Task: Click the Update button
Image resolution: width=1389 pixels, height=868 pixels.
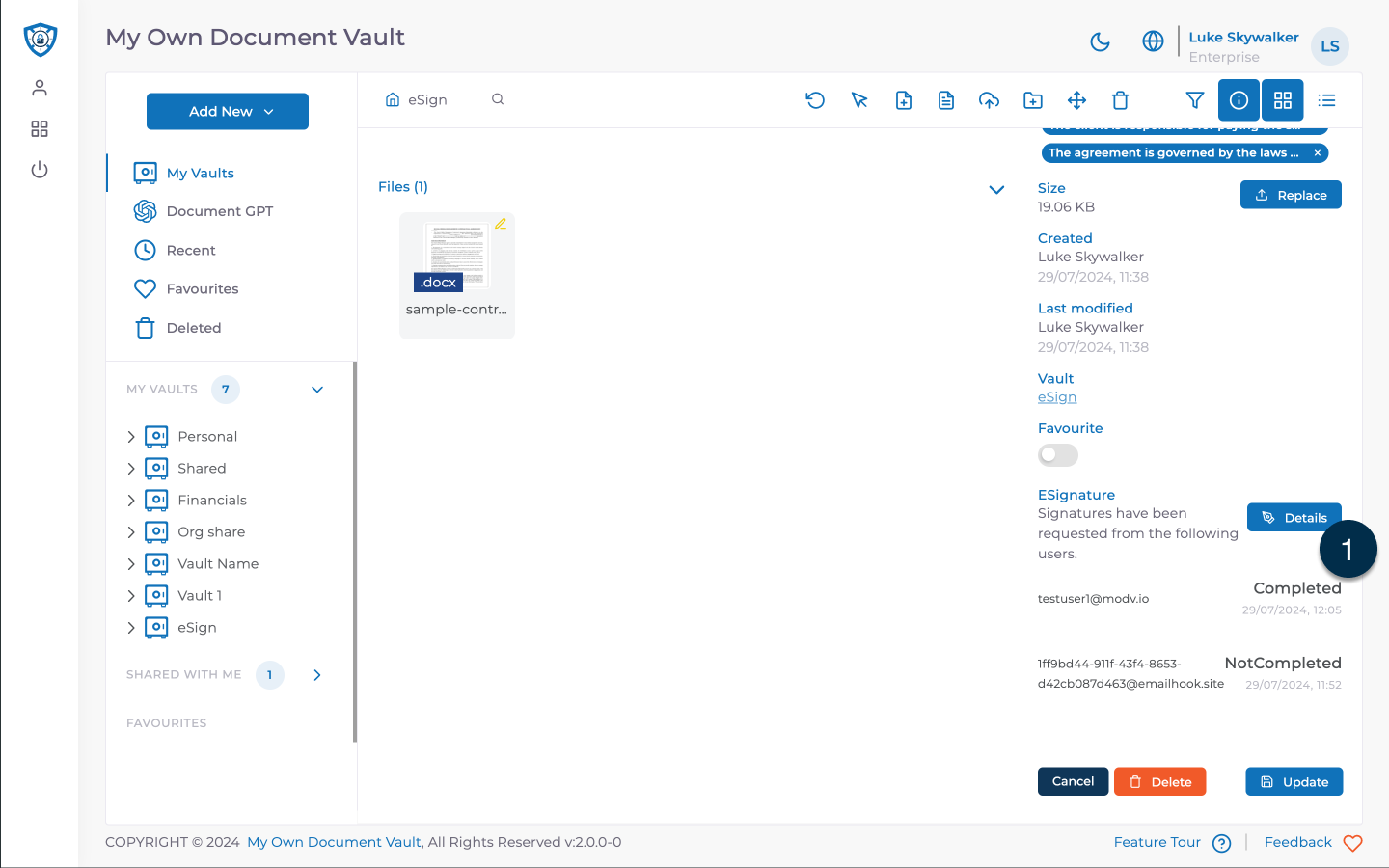Action: (x=1294, y=781)
